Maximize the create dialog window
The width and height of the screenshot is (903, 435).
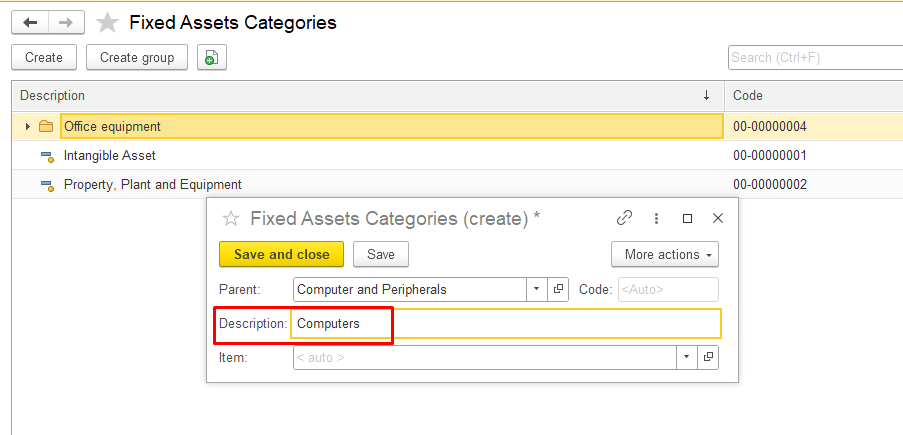pyautogui.click(x=687, y=218)
